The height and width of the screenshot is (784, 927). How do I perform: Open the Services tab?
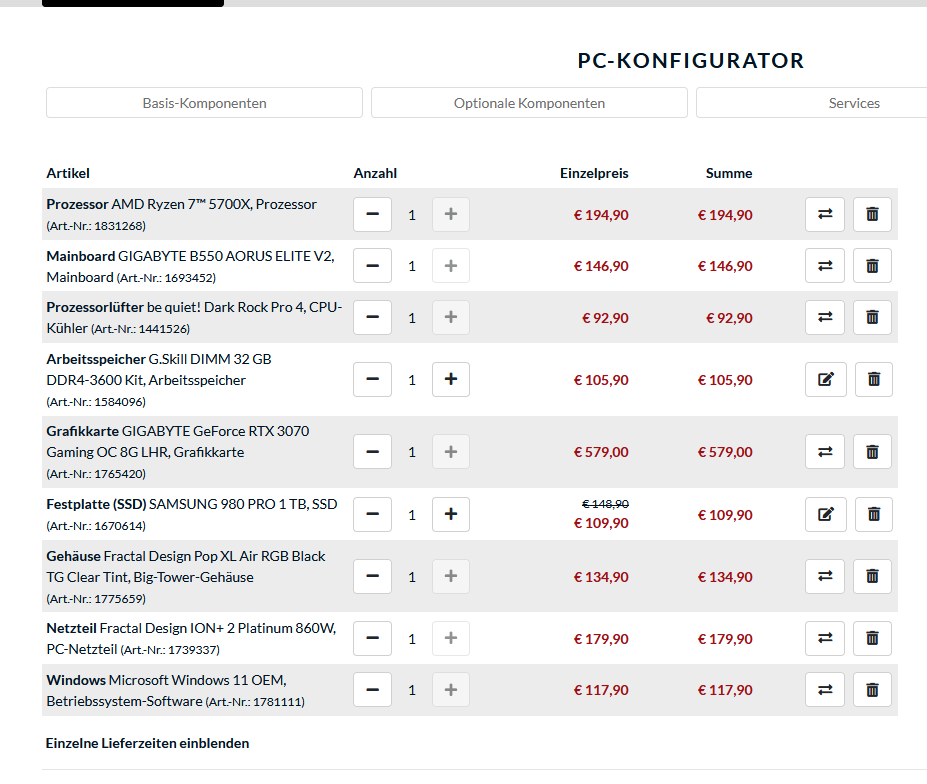tap(854, 103)
